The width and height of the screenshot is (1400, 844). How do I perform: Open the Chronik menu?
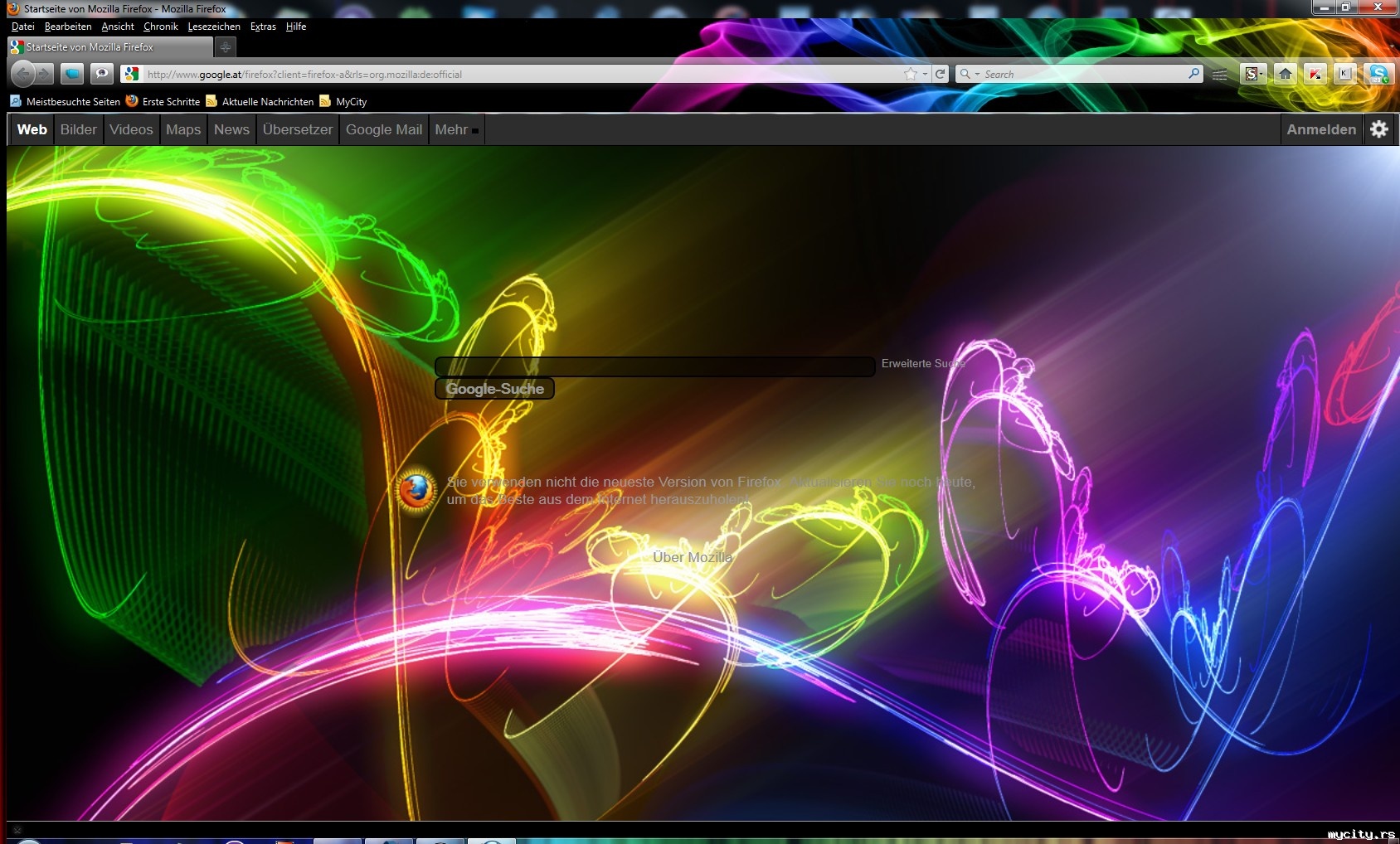pos(160,27)
